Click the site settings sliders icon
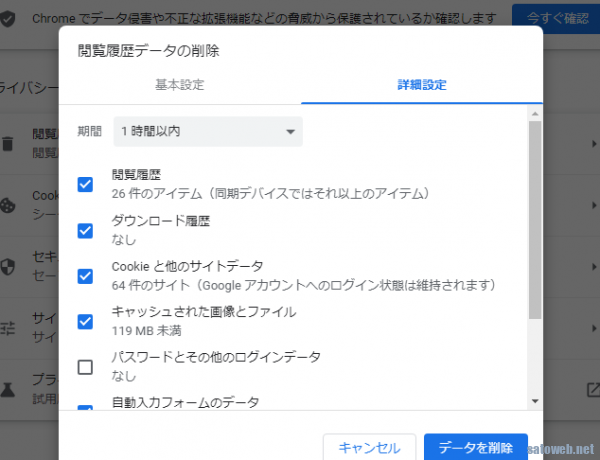This screenshot has width=600, height=460. coord(8,326)
